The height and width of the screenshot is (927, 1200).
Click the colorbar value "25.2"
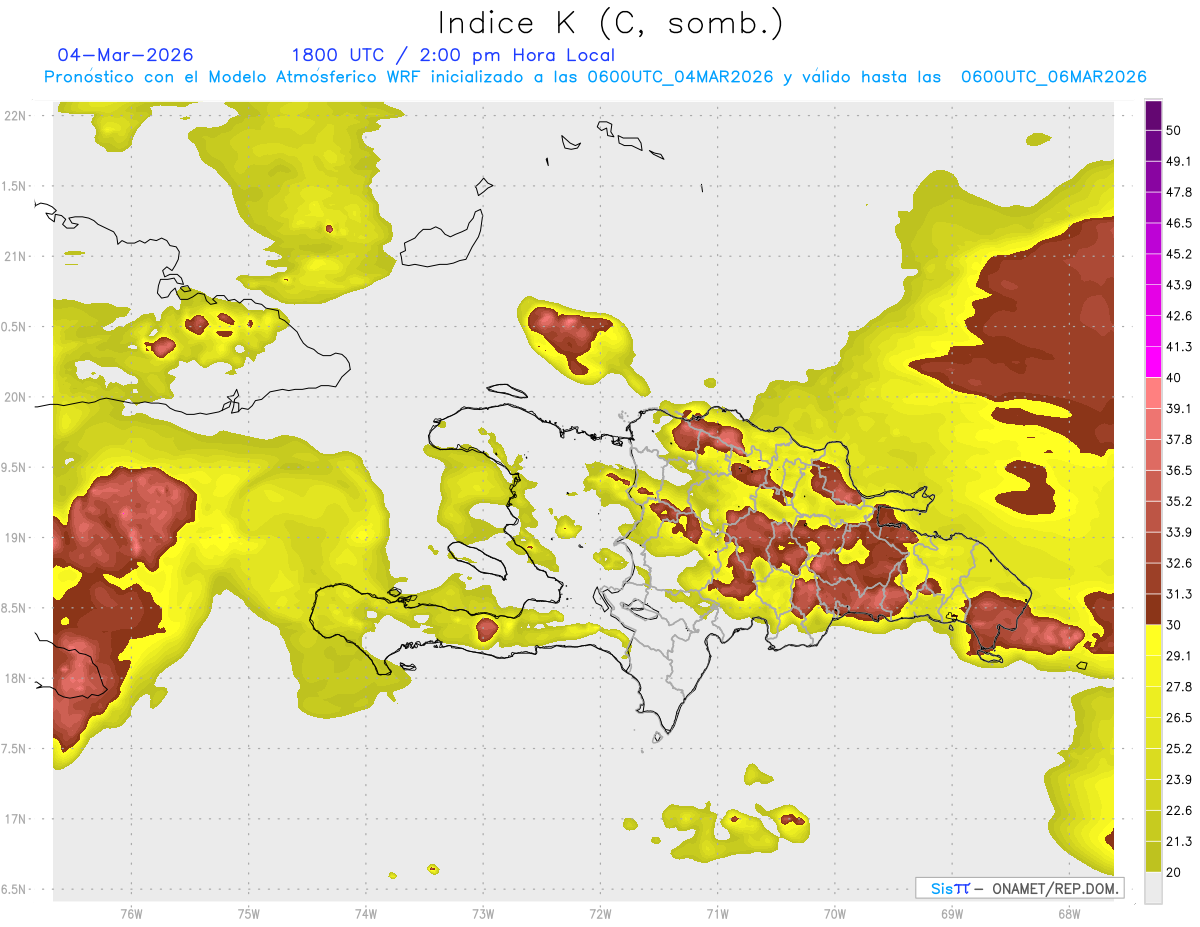coord(1179,749)
